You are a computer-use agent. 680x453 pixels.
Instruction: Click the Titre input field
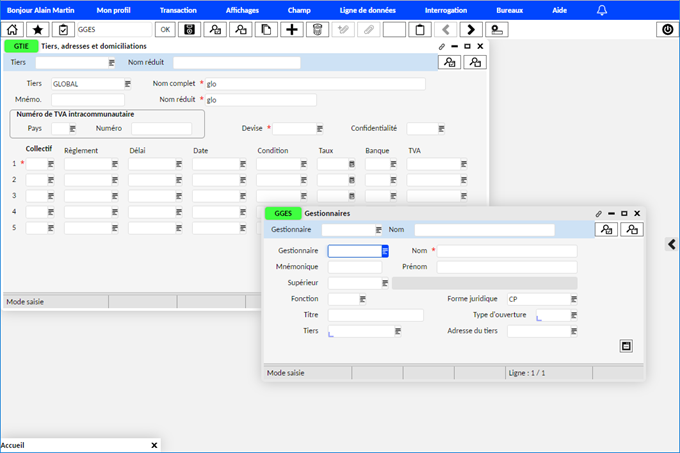click(376, 315)
